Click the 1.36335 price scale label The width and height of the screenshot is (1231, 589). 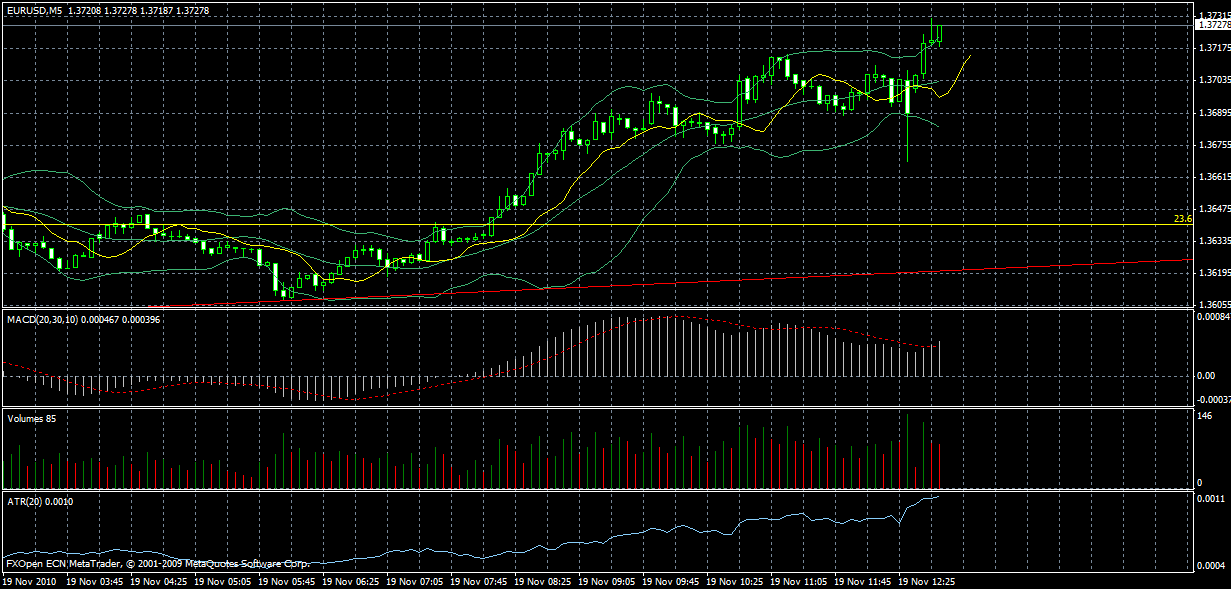(x=1213, y=241)
